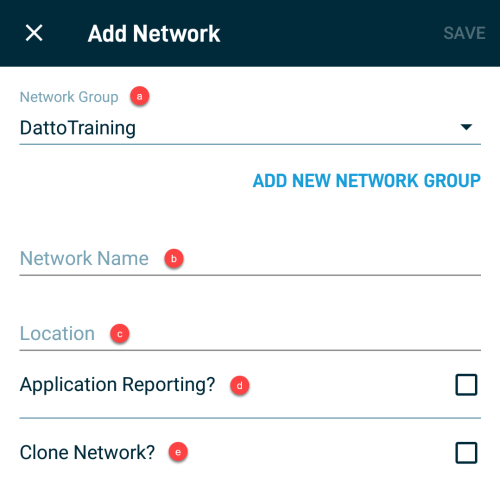Tick the Clone Network checkbox
The image size is (500, 485).
point(466,453)
